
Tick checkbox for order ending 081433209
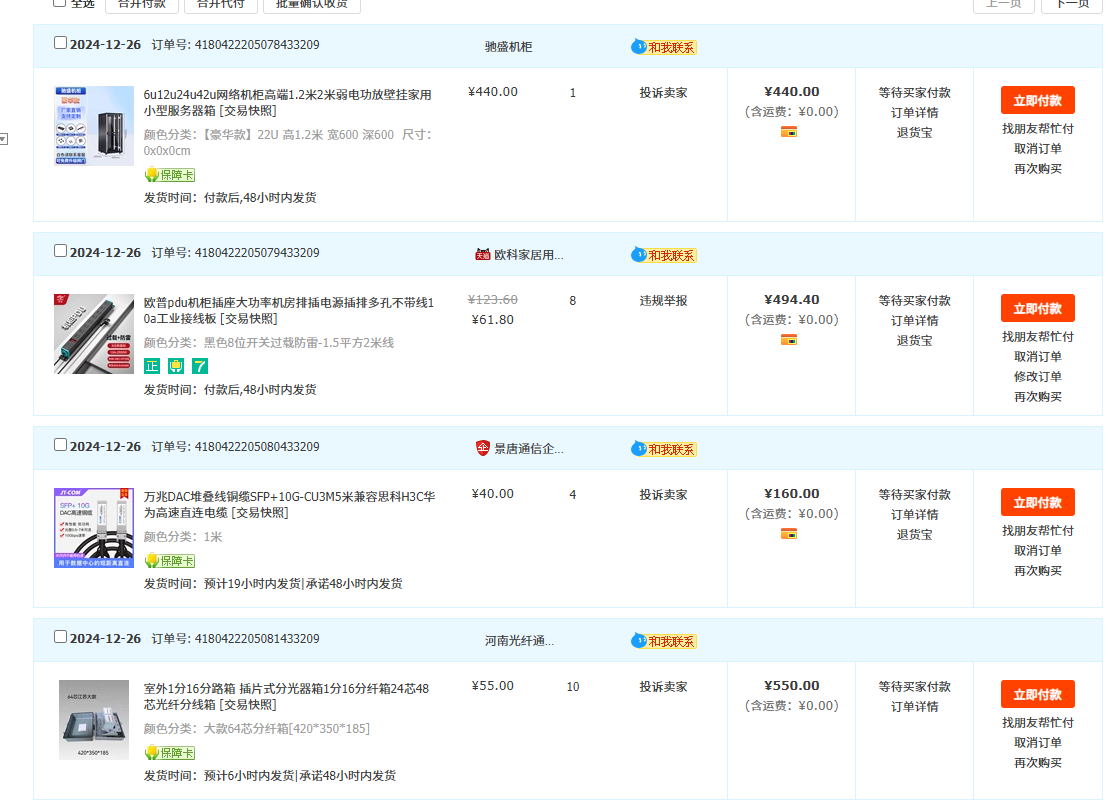(61, 637)
